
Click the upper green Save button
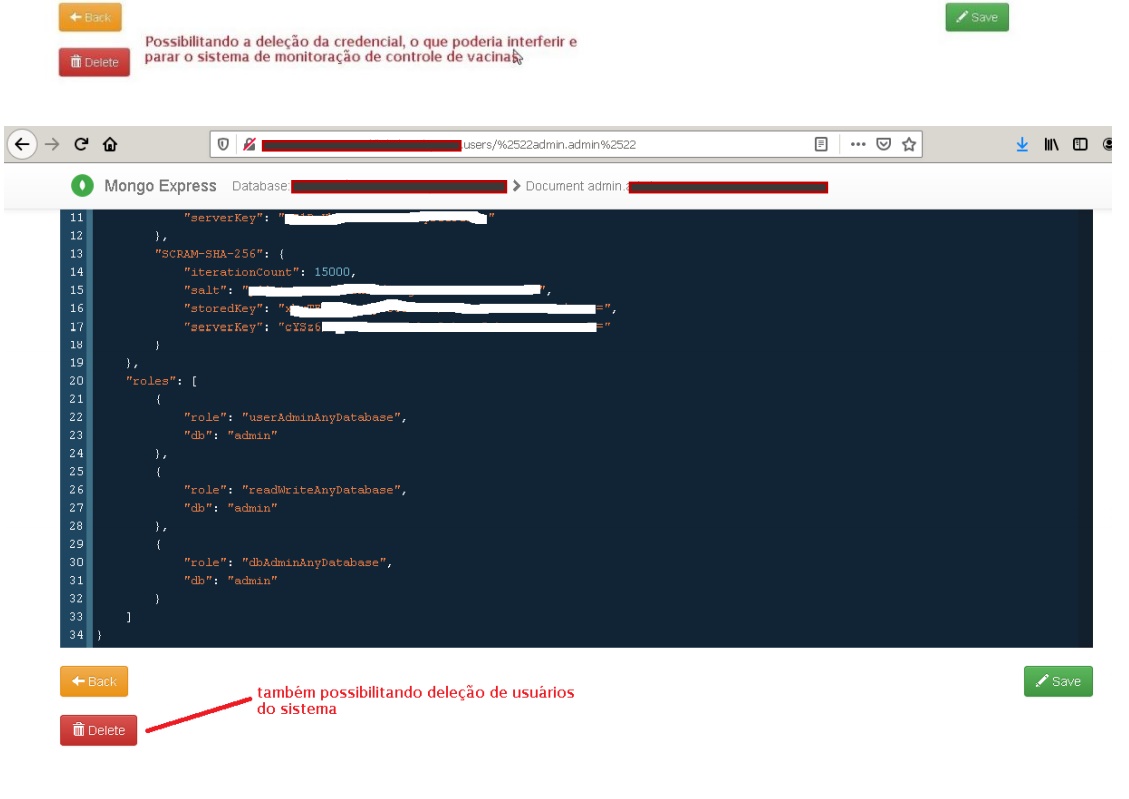point(977,17)
